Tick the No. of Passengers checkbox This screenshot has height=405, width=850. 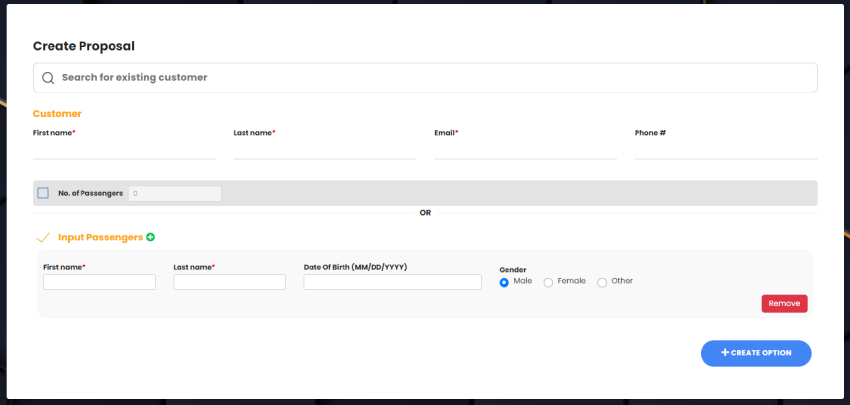click(43, 193)
